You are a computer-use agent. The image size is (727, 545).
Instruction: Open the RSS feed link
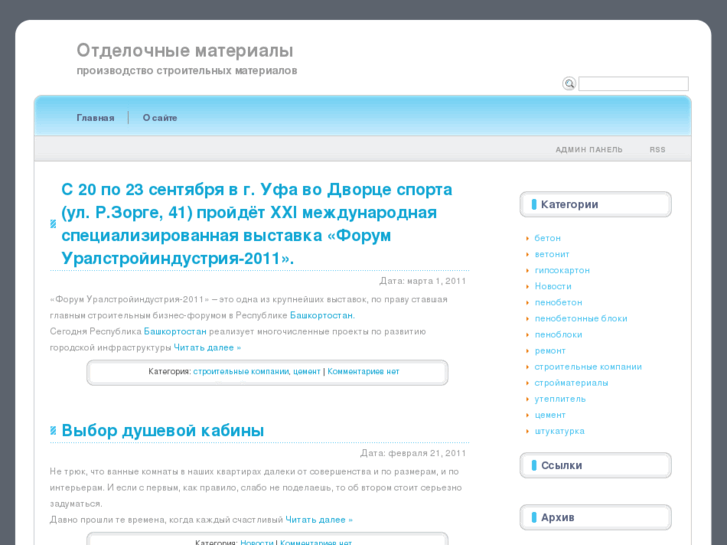click(657, 150)
